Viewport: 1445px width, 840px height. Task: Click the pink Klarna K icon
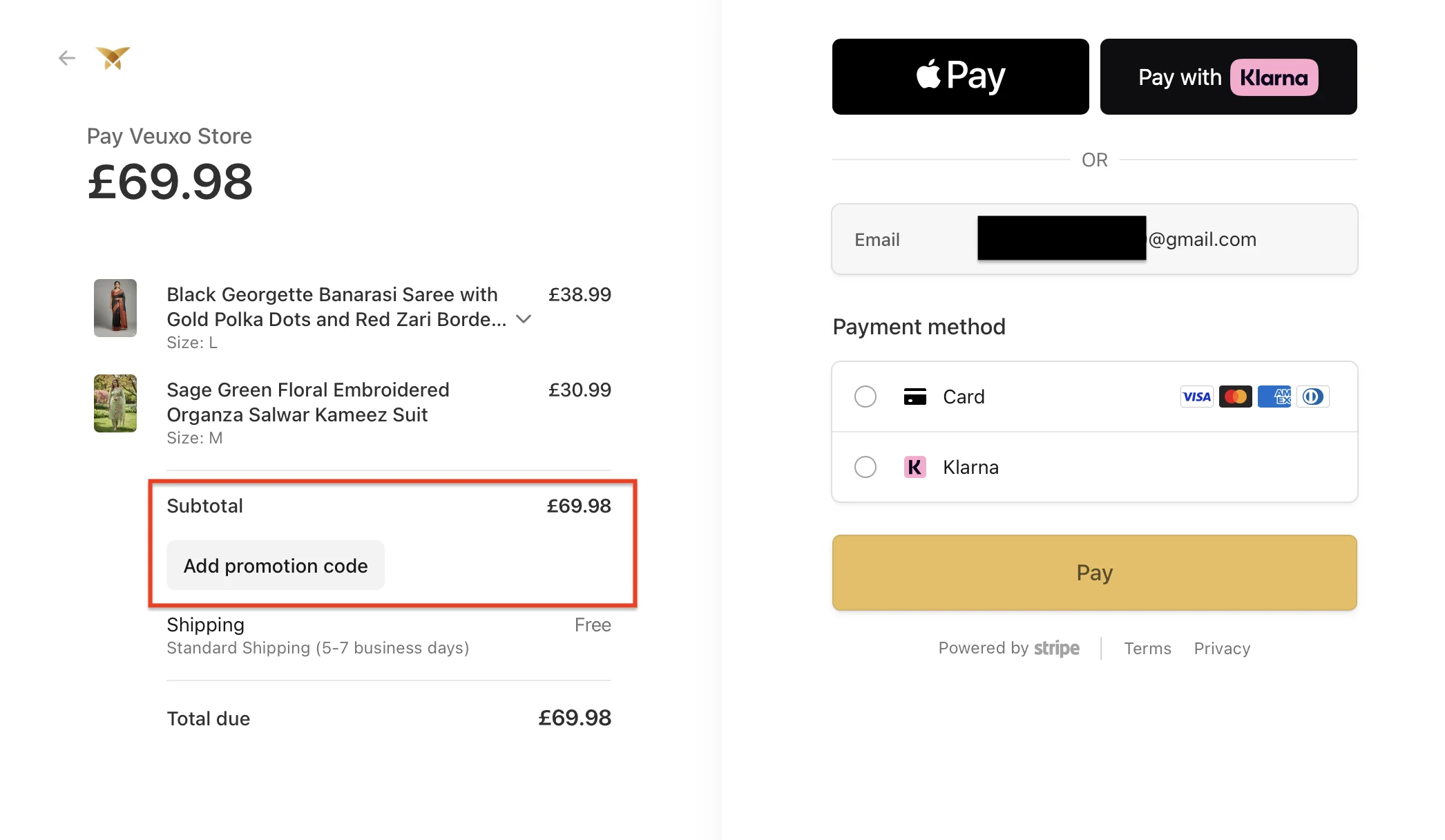[x=915, y=467]
